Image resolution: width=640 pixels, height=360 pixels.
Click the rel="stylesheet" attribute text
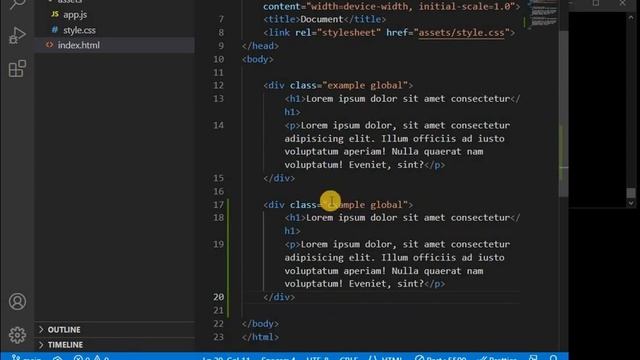338,33
